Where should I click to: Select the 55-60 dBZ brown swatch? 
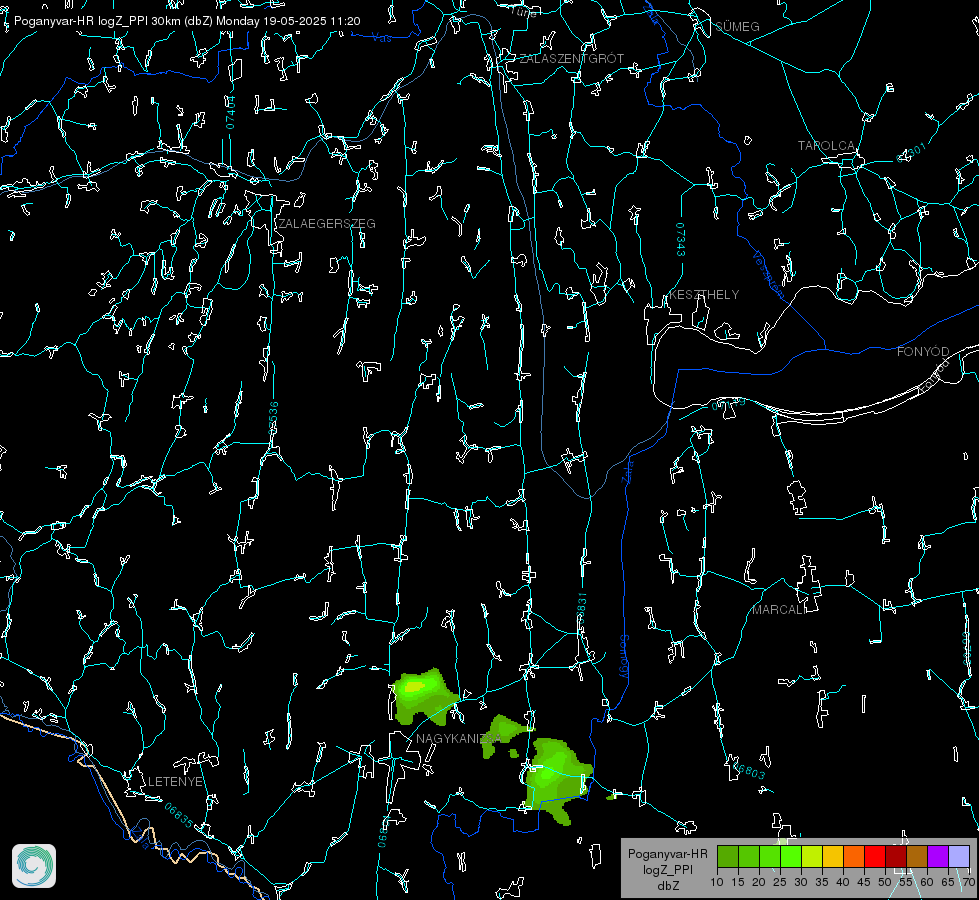(x=917, y=856)
